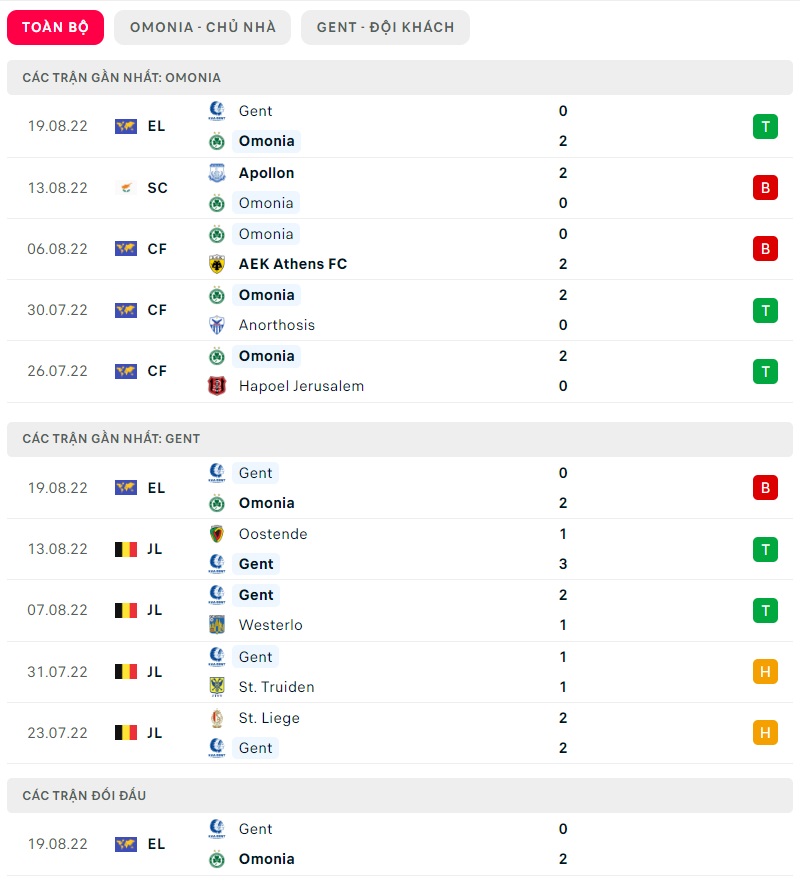Click the green T badge for Anorthosis match
The height and width of the screenshot is (886, 800).
[x=765, y=310]
